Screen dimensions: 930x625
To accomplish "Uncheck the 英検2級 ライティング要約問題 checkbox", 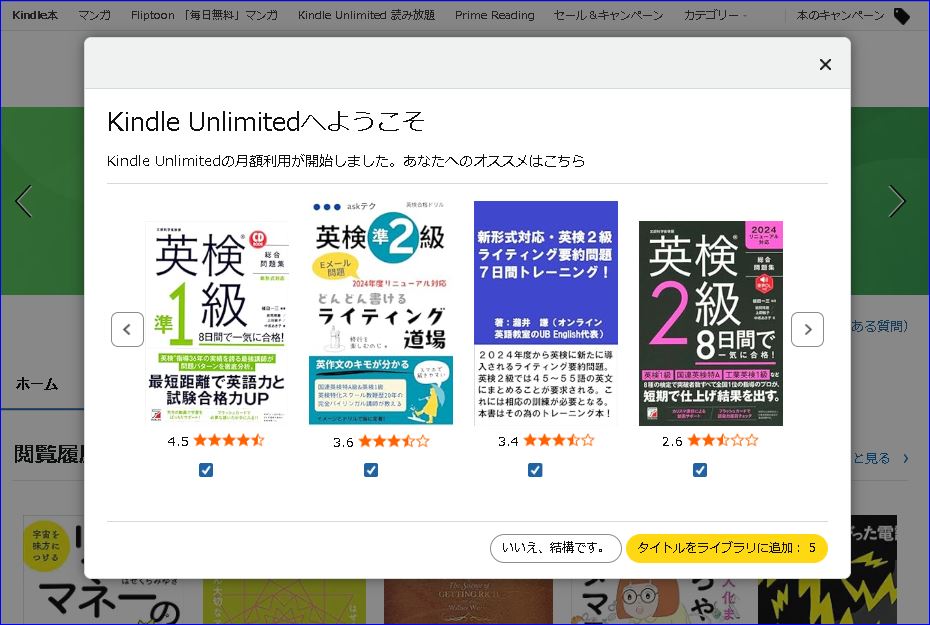I will (535, 470).
